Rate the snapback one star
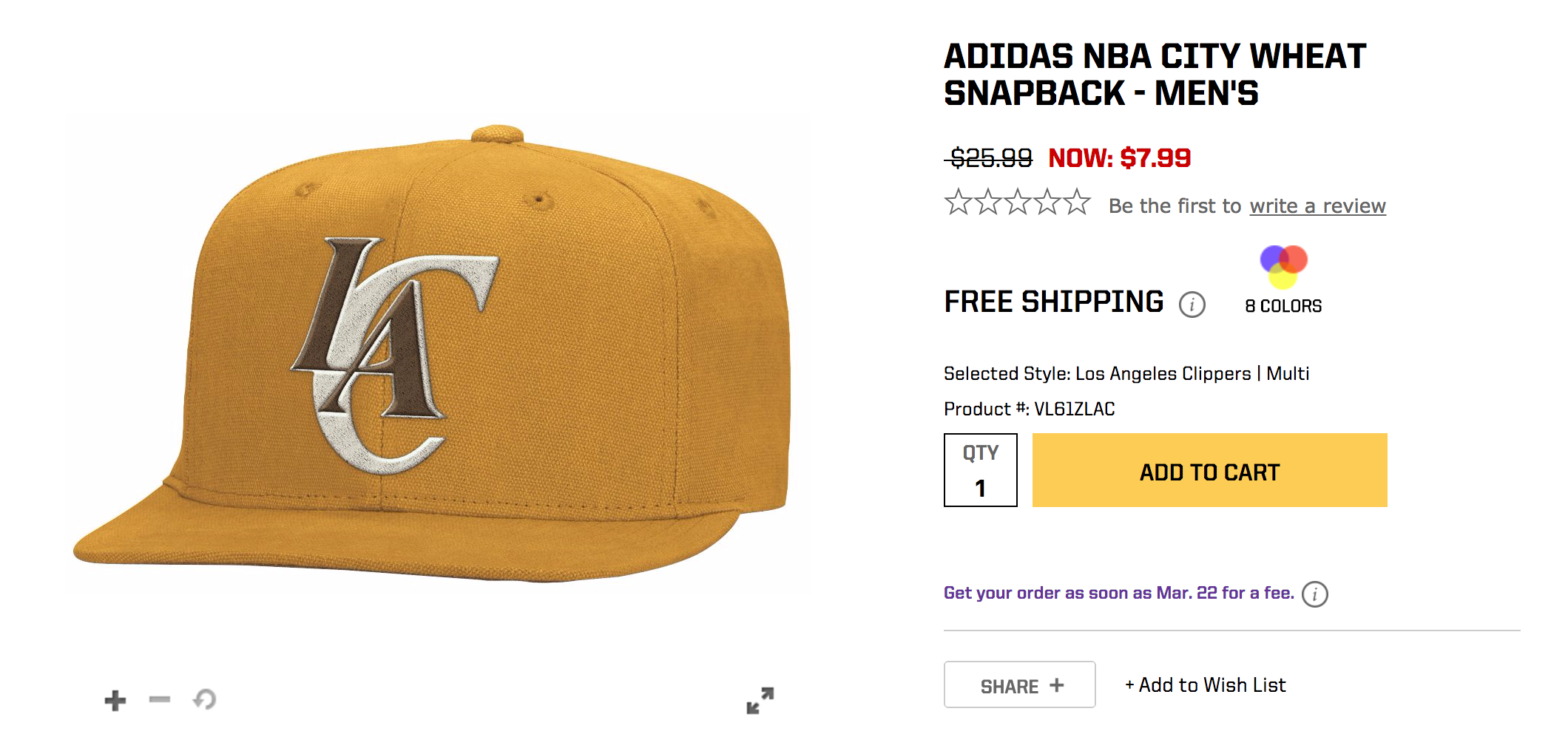Image resolution: width=1568 pixels, height=751 pixels. (x=959, y=203)
